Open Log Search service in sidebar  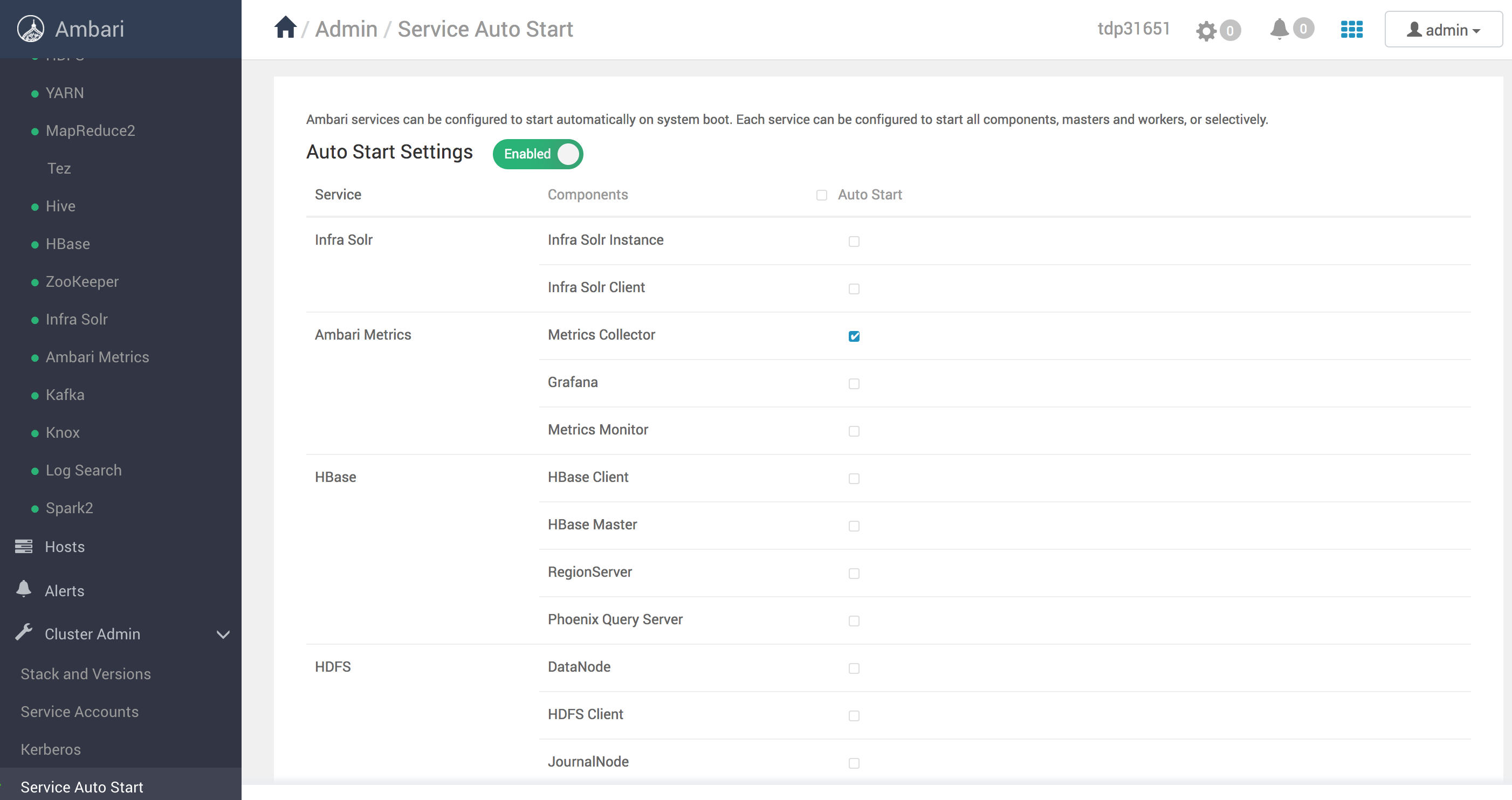84,471
